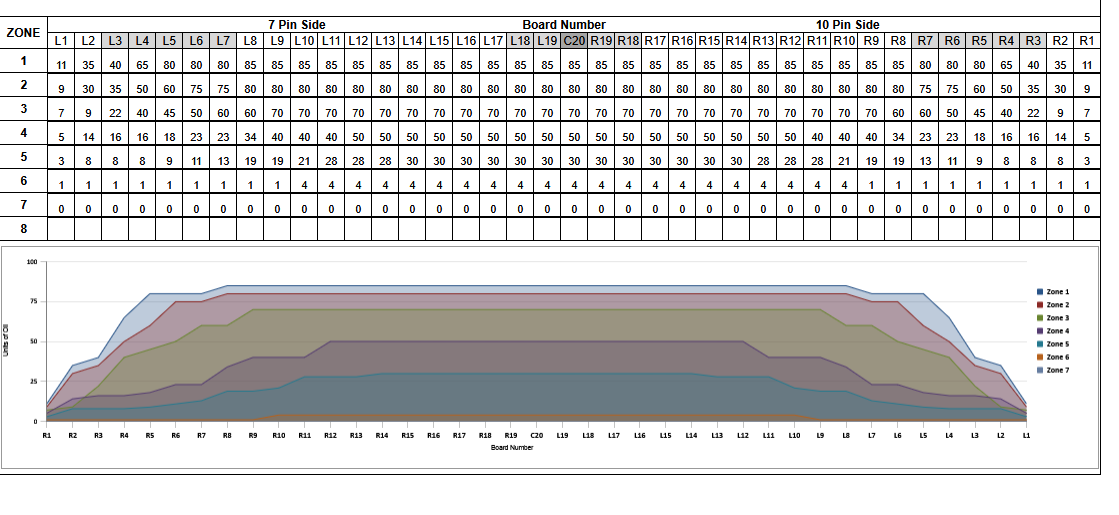
Task: Click value 65 in Zone 1 under L4
Action: pos(143,65)
